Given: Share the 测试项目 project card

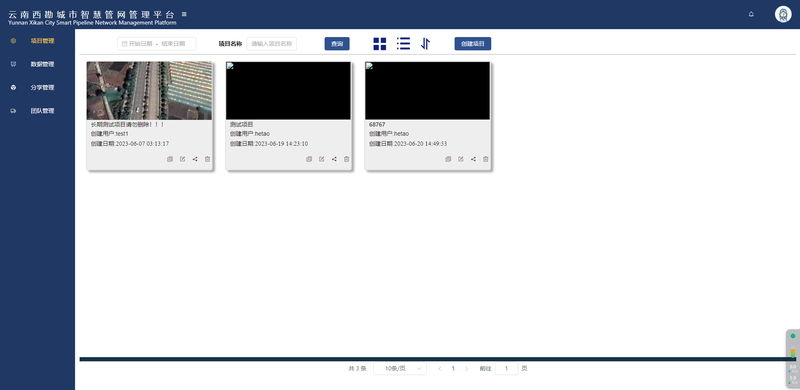Looking at the screenshot, I should coord(334,159).
